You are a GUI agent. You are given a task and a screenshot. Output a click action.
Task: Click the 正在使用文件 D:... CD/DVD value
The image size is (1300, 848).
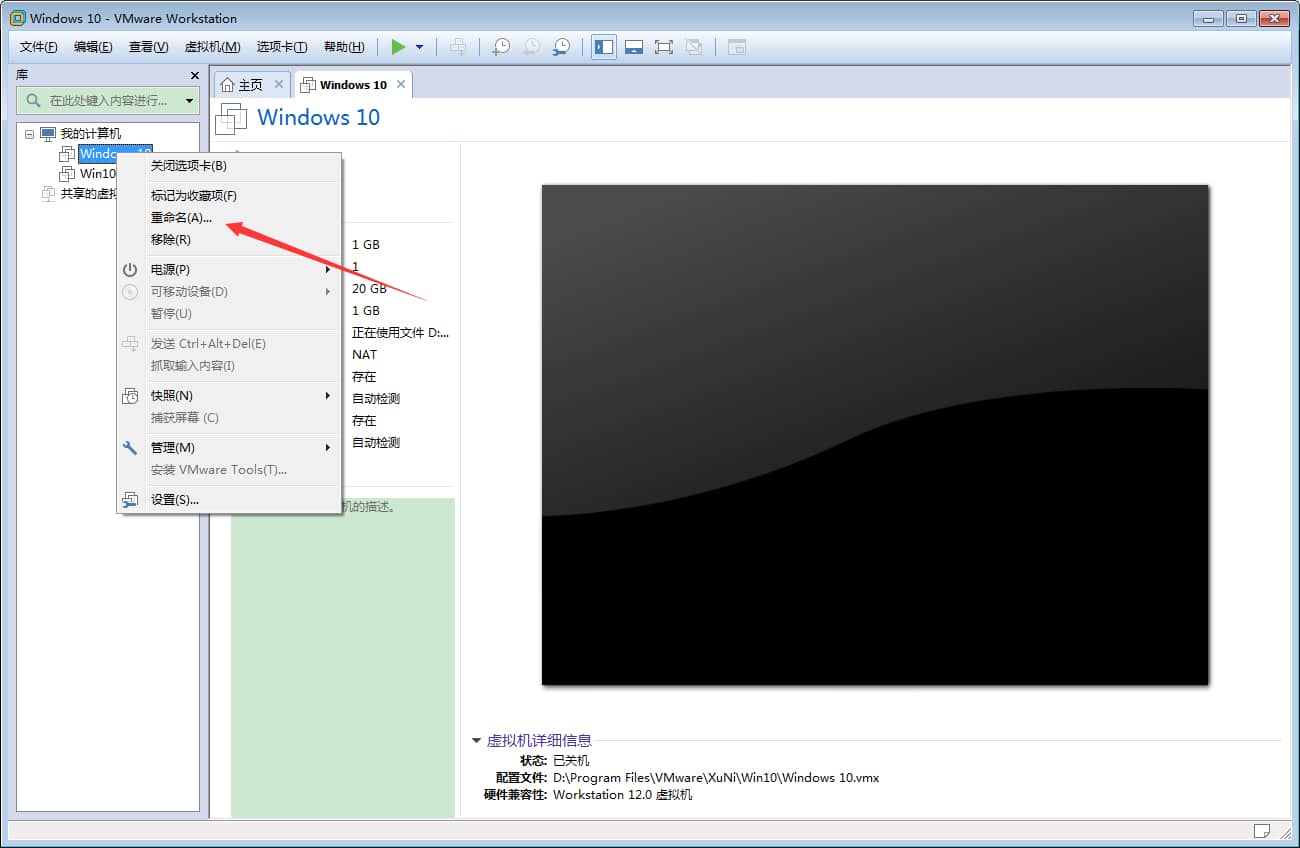(400, 333)
